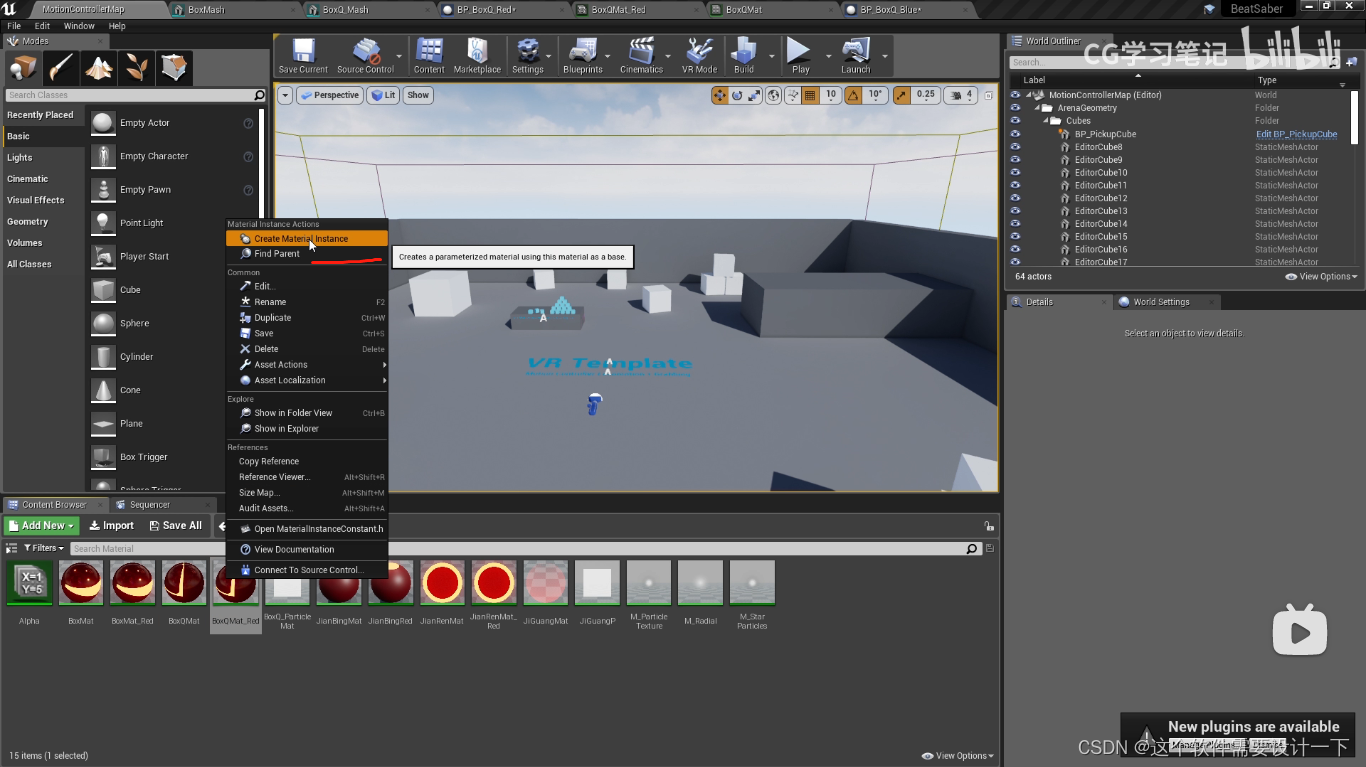
Task: Open the Play options dropdown arrow
Action: tap(828, 56)
